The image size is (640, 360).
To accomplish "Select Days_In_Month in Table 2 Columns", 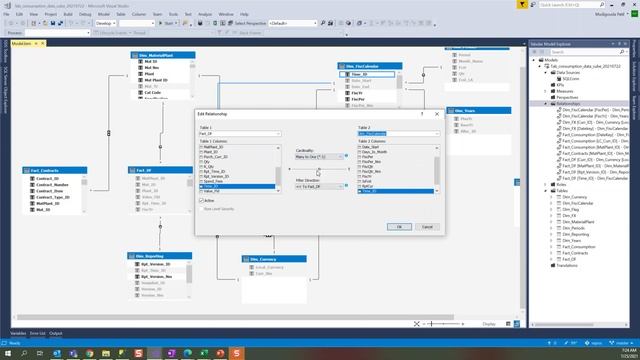I will (x=374, y=152).
